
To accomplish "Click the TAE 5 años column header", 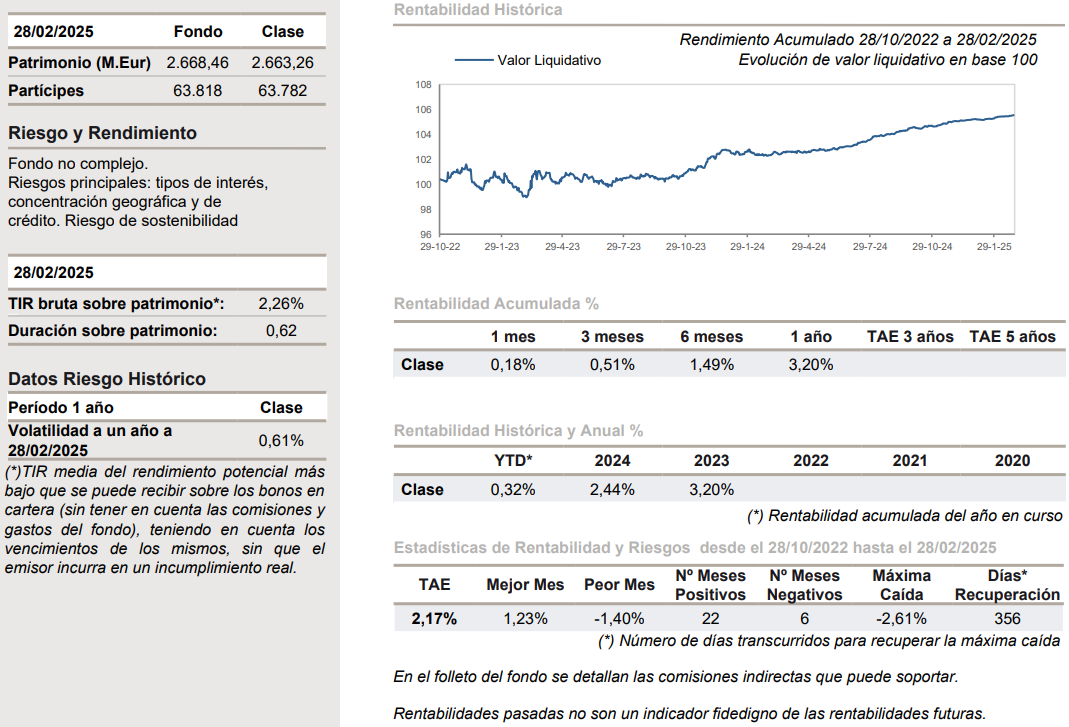I will [1012, 337].
